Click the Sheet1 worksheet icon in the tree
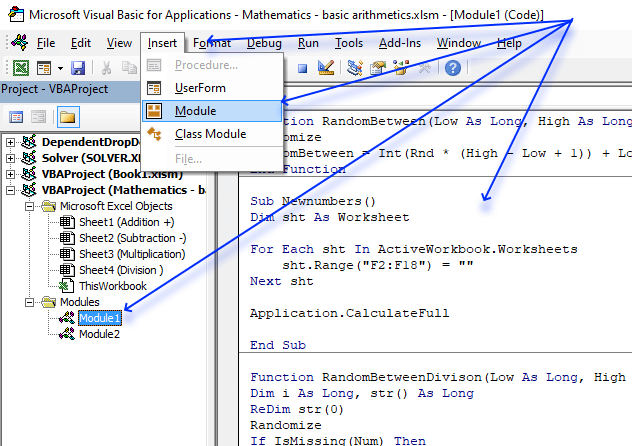This screenshot has width=632, height=446. (x=67, y=222)
